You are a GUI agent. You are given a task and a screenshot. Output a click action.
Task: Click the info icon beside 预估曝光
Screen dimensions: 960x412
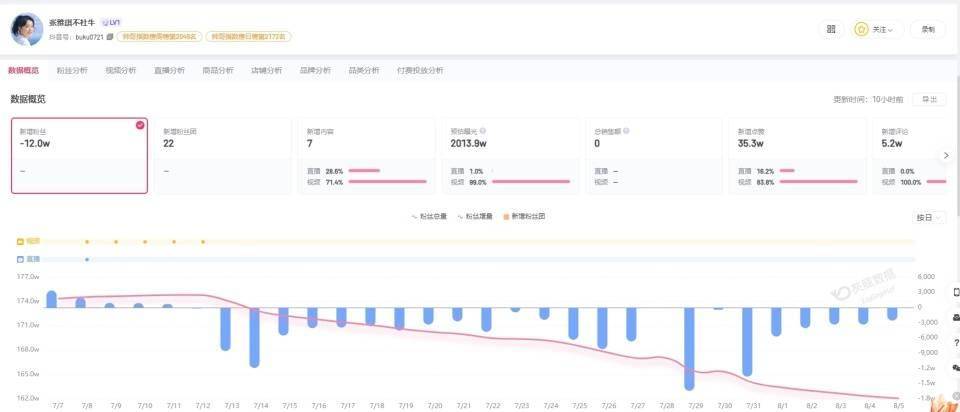pos(483,131)
